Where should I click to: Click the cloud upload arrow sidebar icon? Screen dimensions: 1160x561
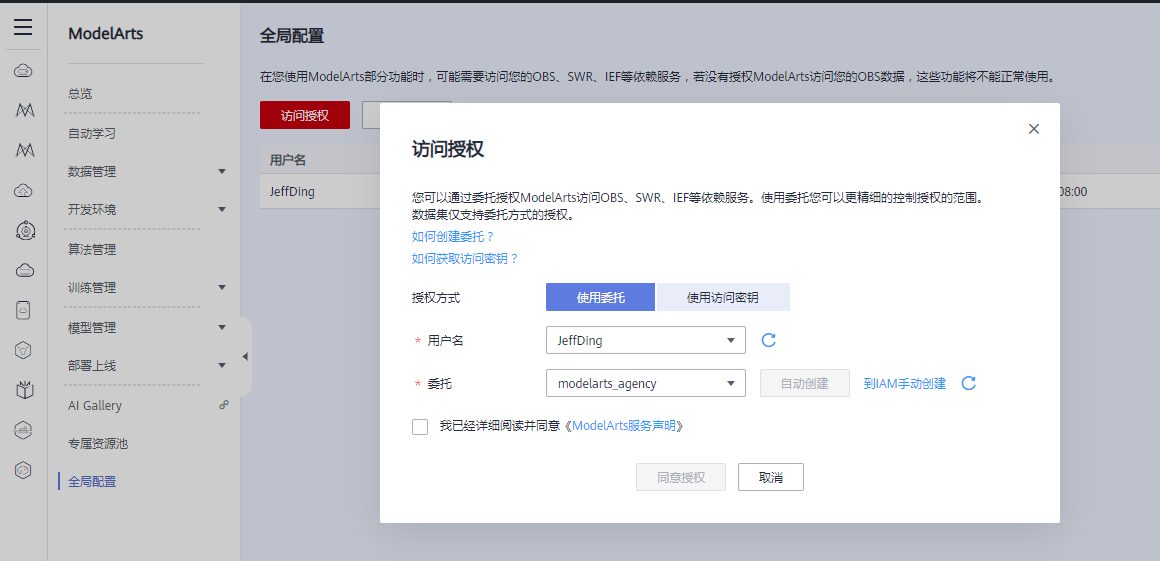point(23,191)
